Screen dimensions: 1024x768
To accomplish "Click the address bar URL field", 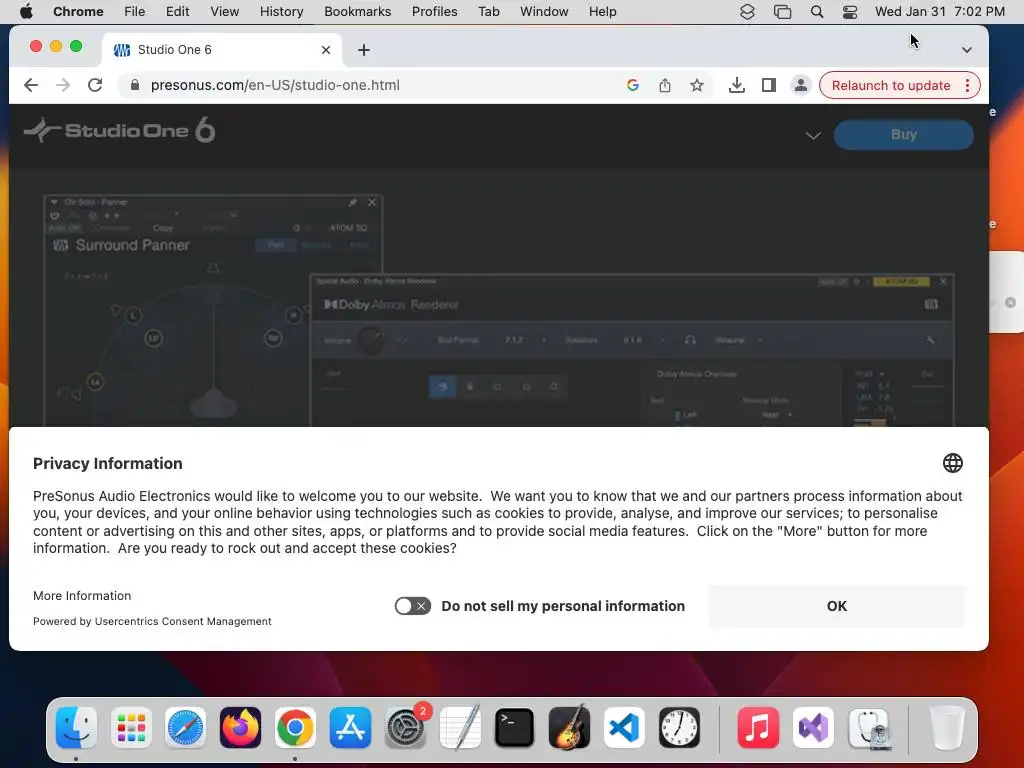I will (x=372, y=85).
